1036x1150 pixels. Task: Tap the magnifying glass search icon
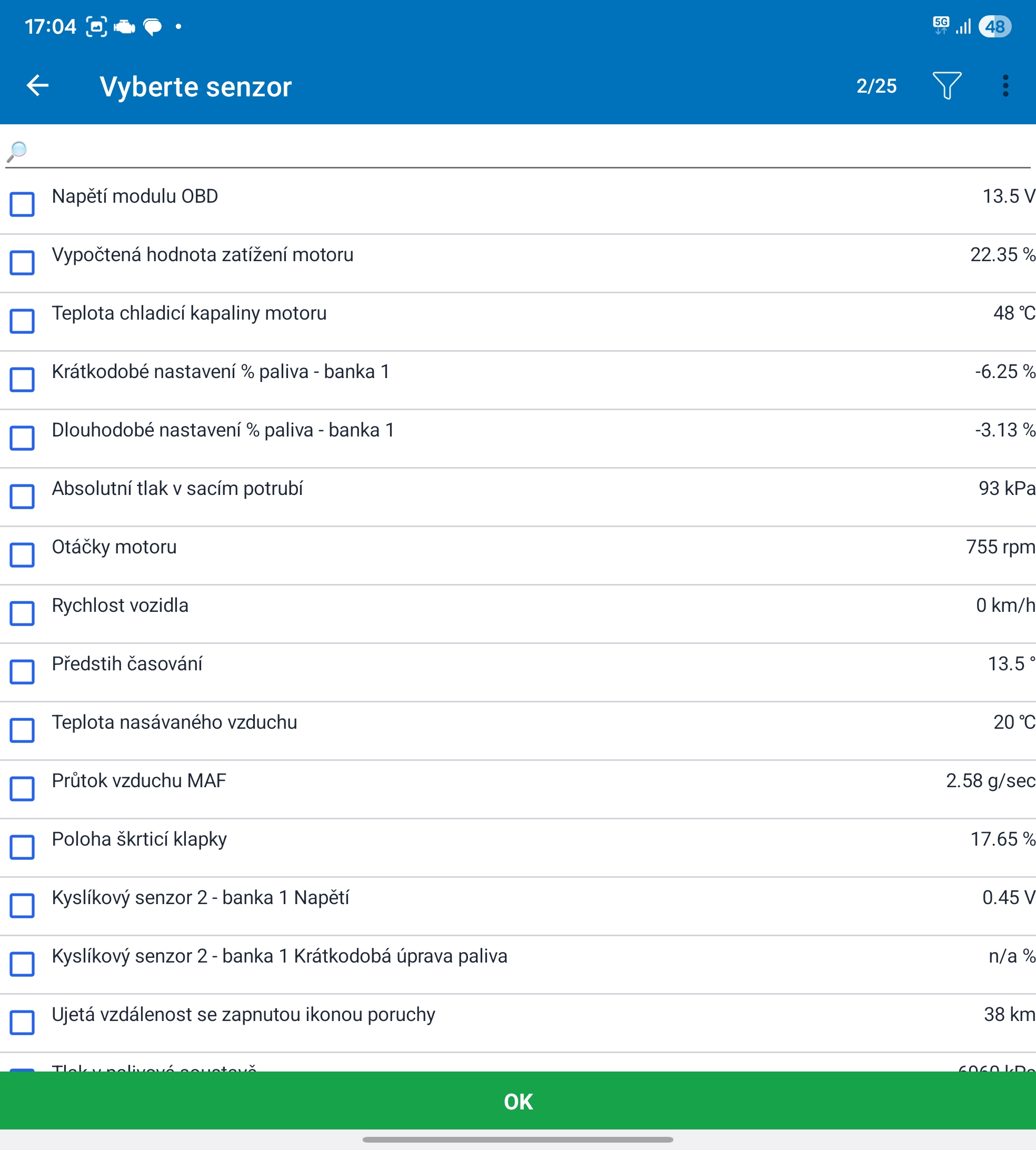pyautogui.click(x=17, y=151)
